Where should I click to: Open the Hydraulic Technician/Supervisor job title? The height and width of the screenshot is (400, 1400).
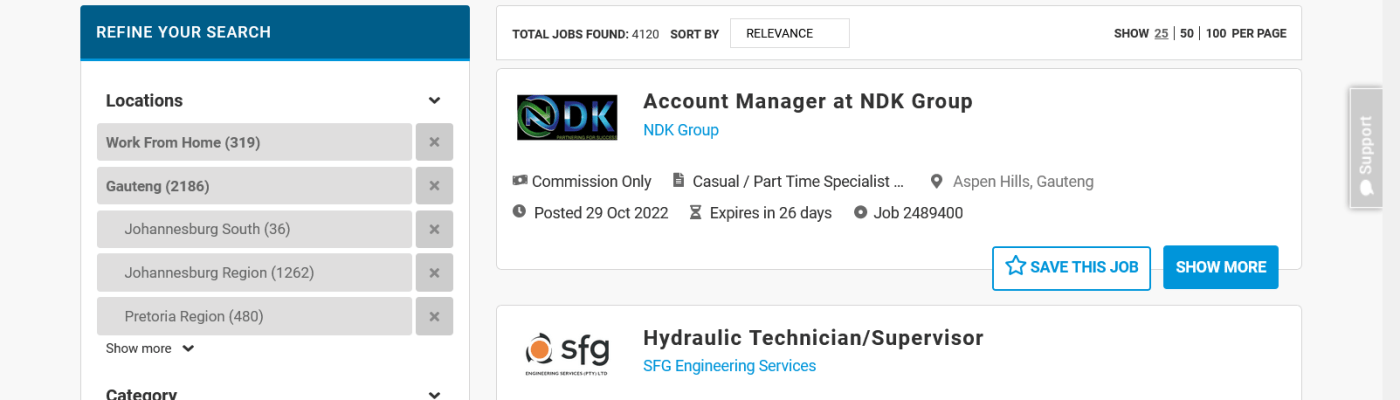coord(813,338)
